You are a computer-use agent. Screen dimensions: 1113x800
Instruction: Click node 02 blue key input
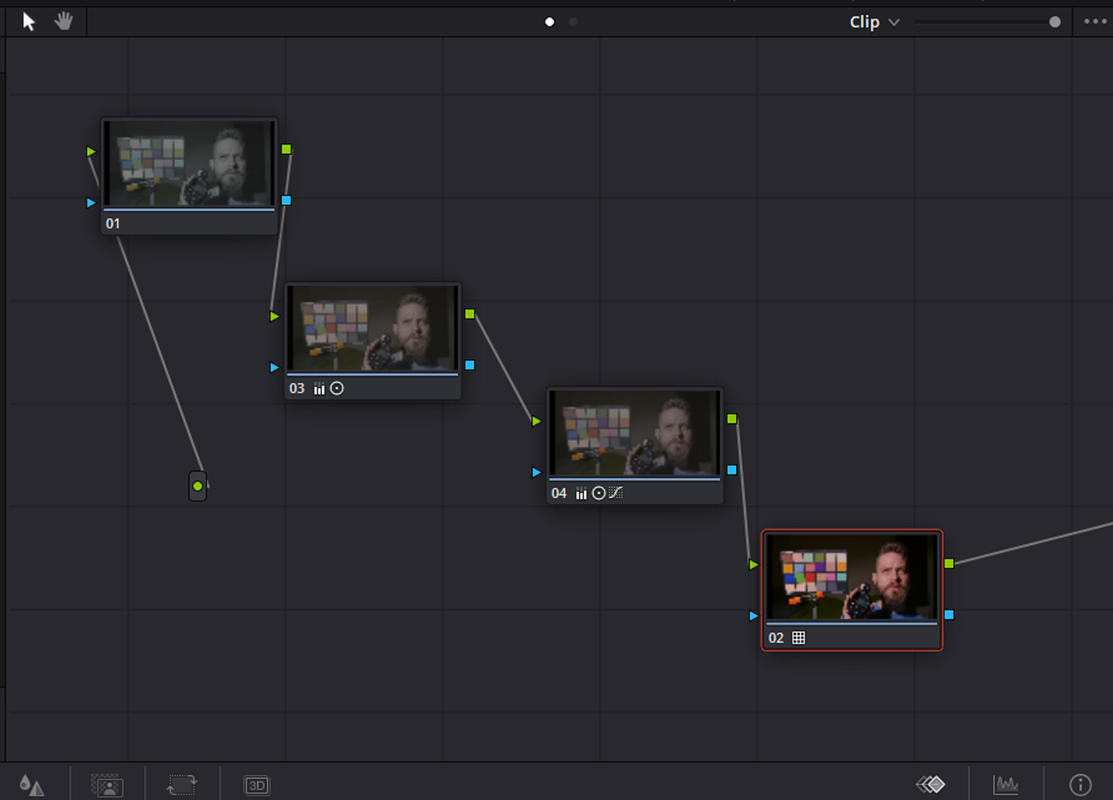[x=754, y=615]
